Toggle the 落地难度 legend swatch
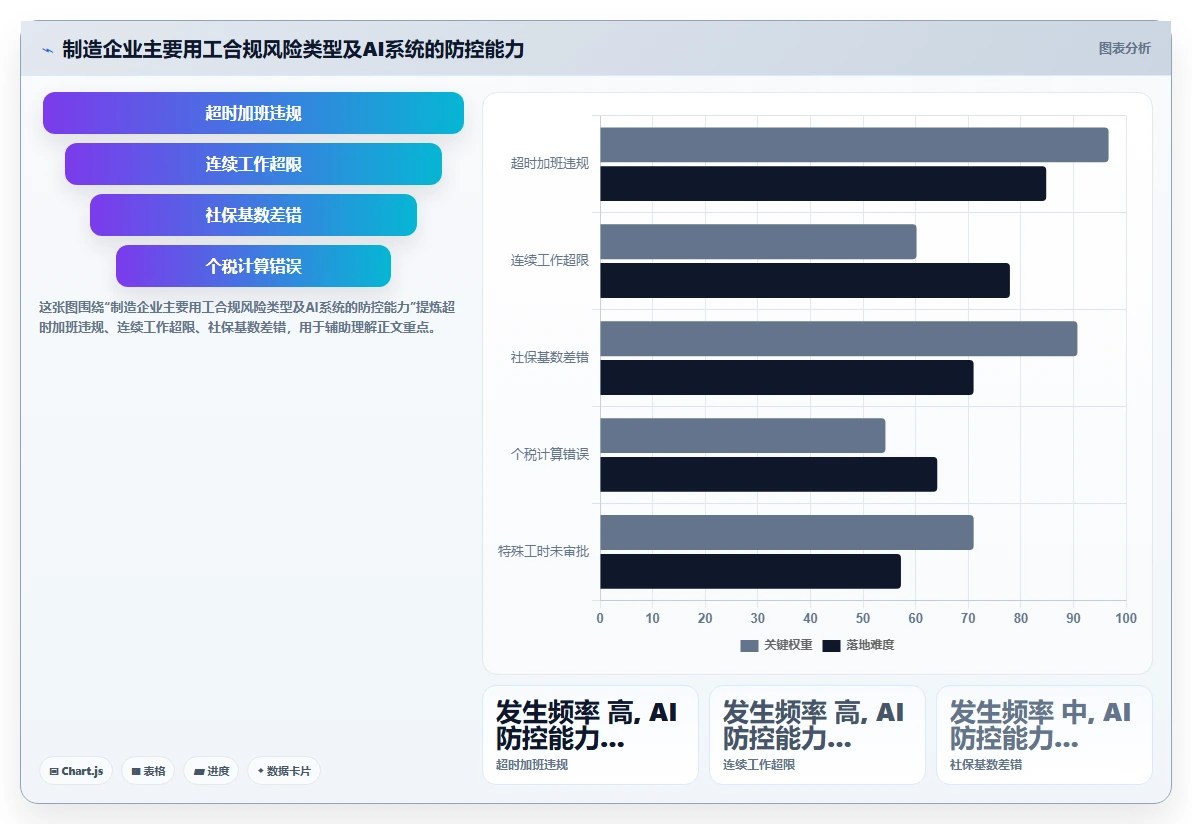Viewport: 1192px width, 824px height. coord(831,645)
